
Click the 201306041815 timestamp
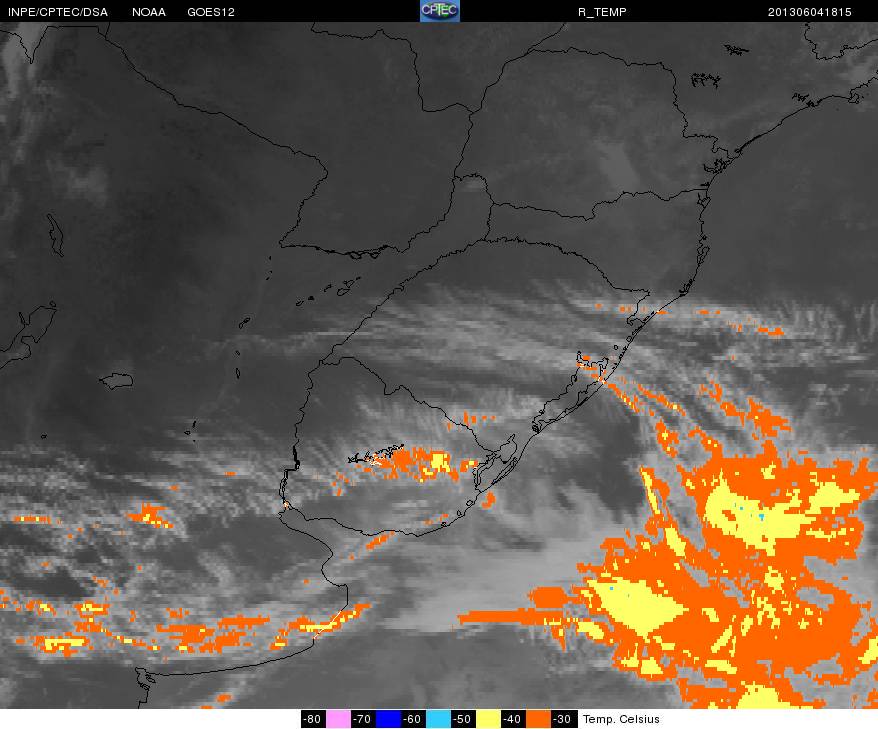coord(809,12)
